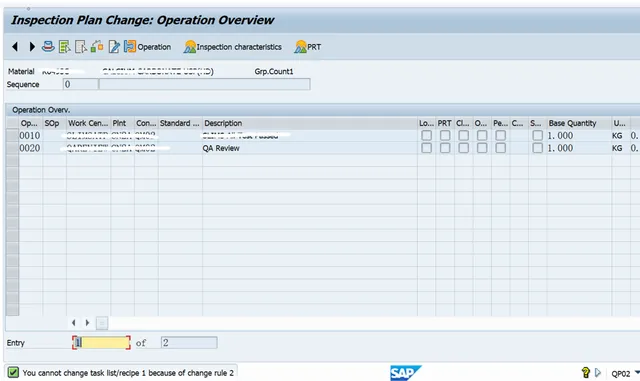Click the Operation Overv. section header
Viewport: 640px width, 381px height.
(41, 110)
